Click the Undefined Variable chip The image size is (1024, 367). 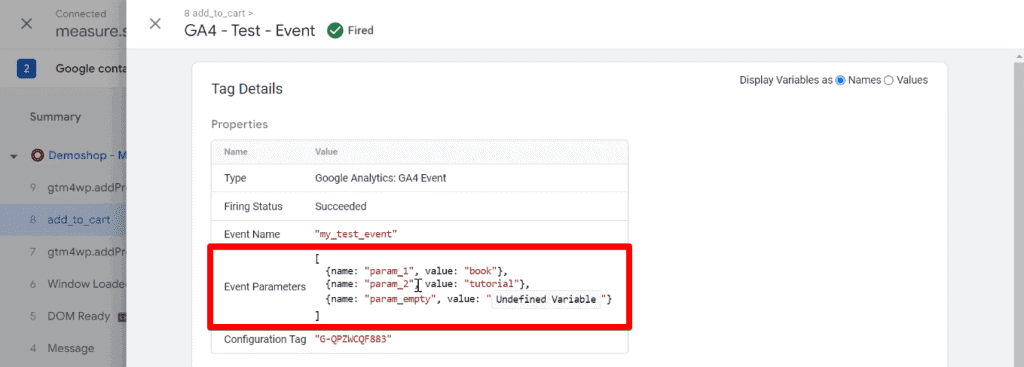545,299
